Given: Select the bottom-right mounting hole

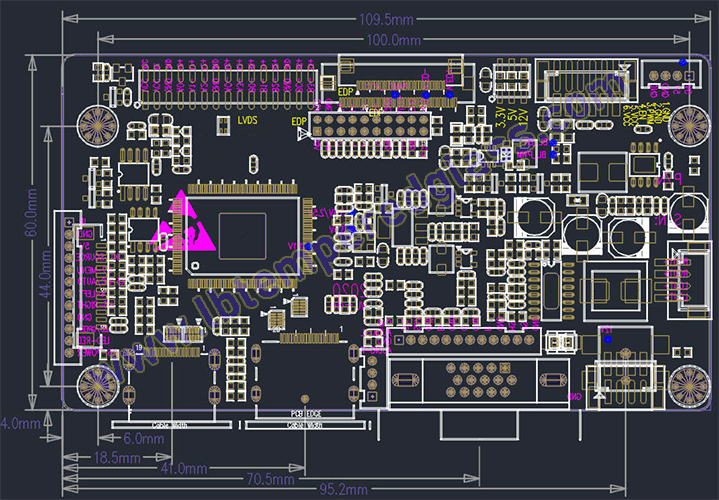Looking at the screenshot, I should (687, 385).
